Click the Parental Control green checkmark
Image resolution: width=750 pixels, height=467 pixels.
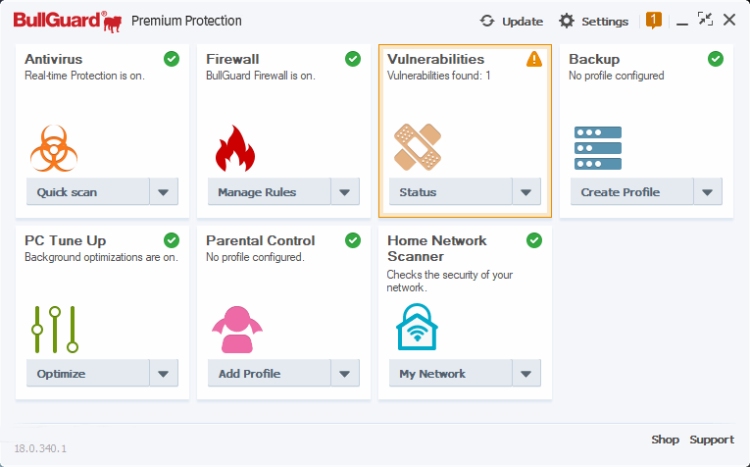point(353,240)
